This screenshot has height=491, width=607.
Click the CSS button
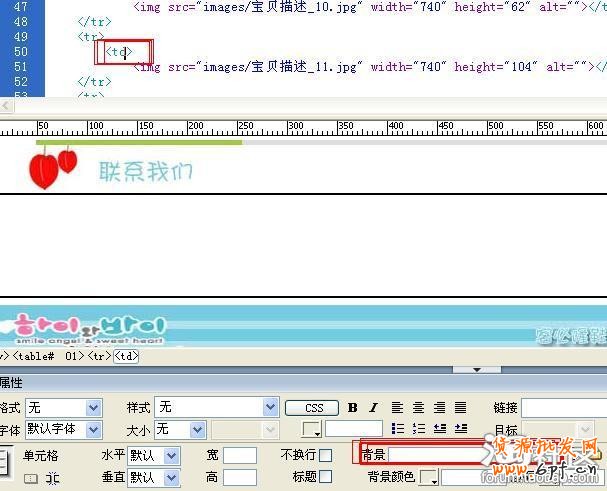[x=312, y=408]
